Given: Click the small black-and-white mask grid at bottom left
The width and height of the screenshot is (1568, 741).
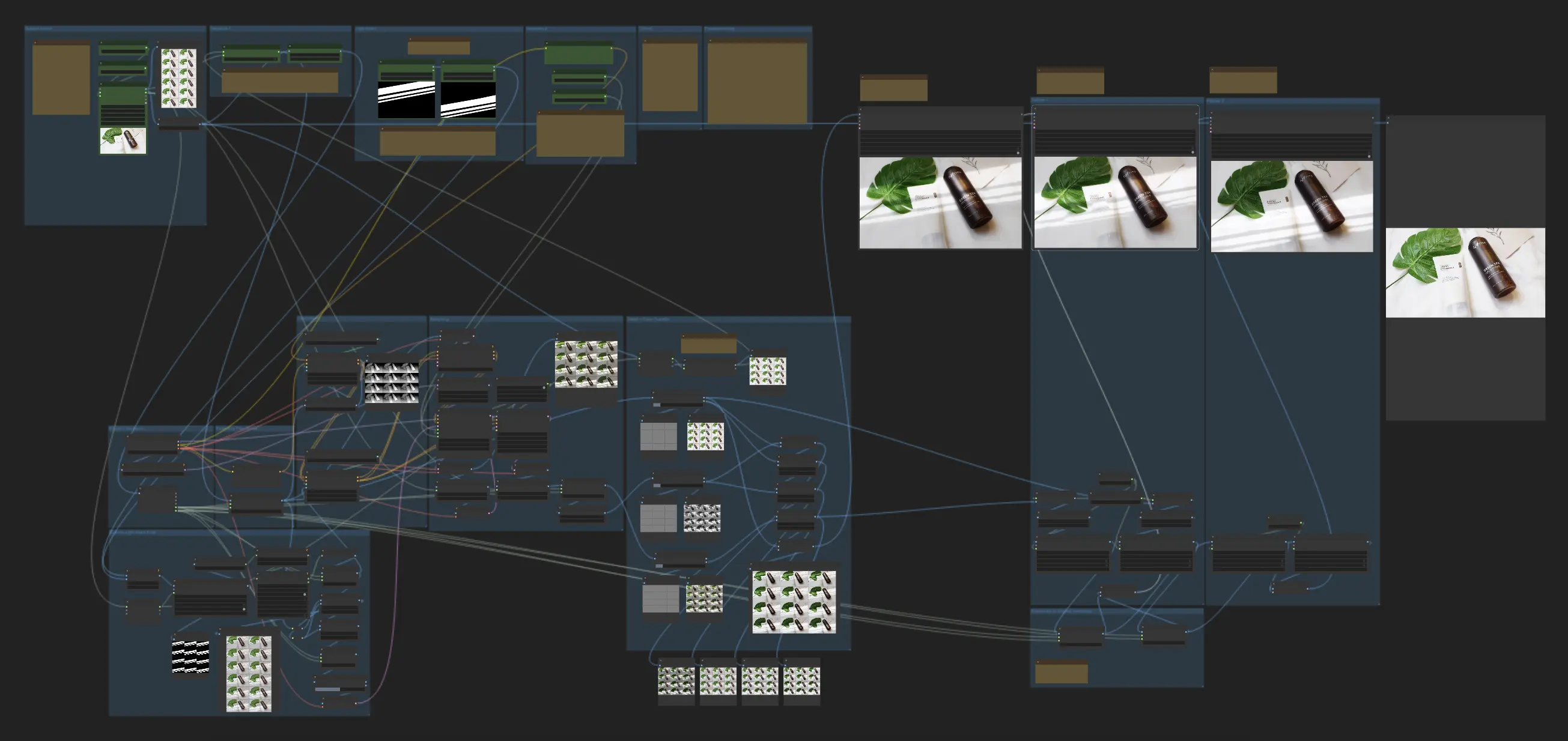Looking at the screenshot, I should [x=190, y=656].
